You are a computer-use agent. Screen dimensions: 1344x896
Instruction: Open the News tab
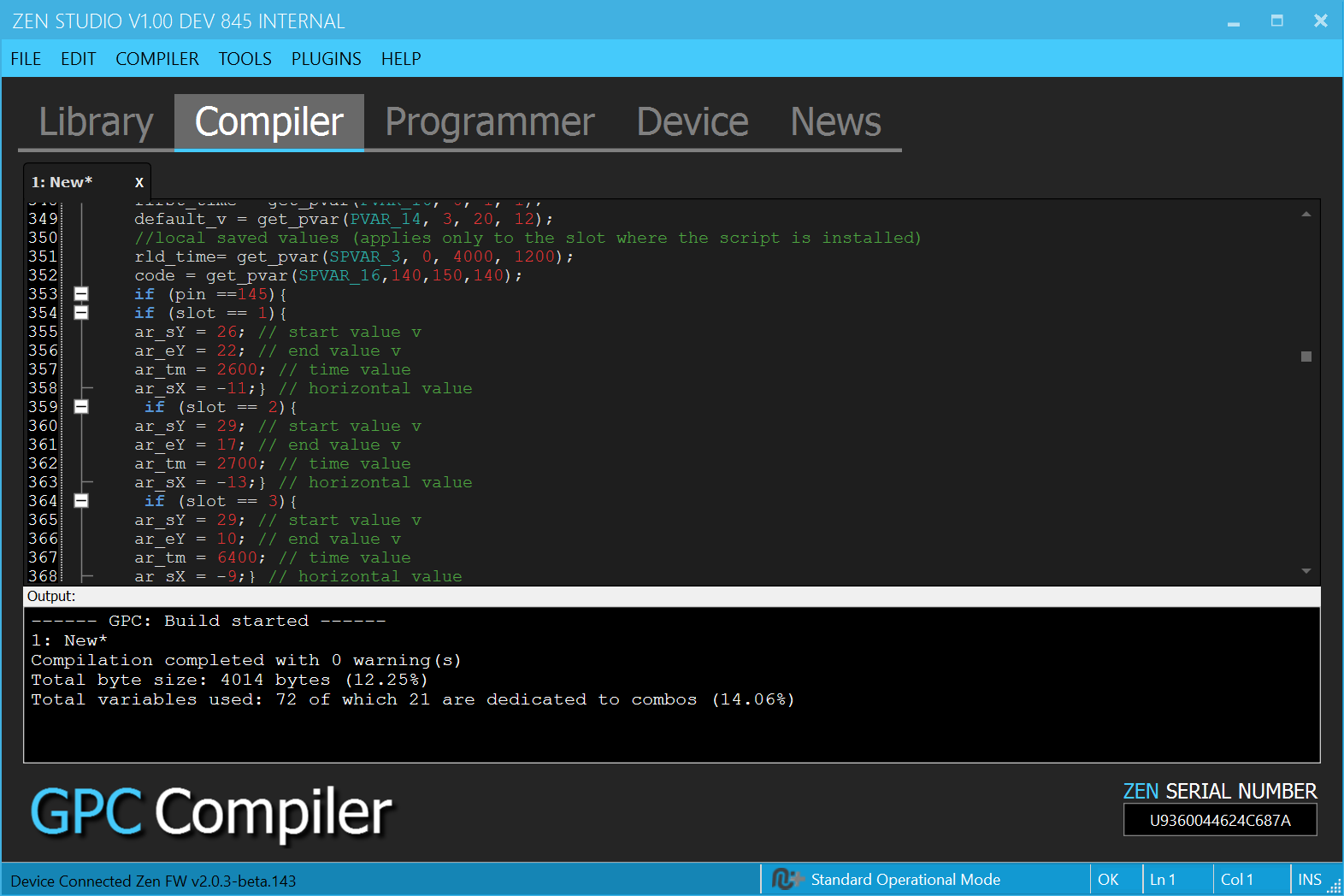836,122
